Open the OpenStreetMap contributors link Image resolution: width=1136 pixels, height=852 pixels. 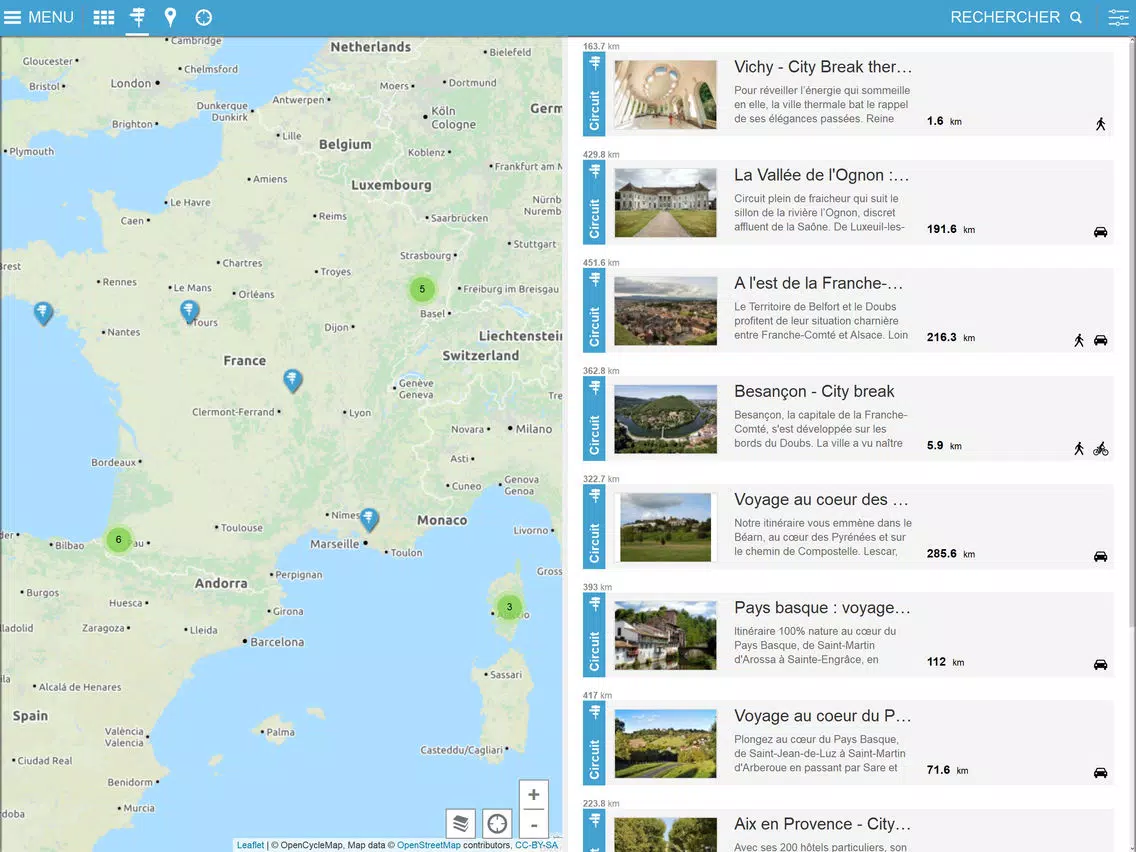[x=428, y=845]
